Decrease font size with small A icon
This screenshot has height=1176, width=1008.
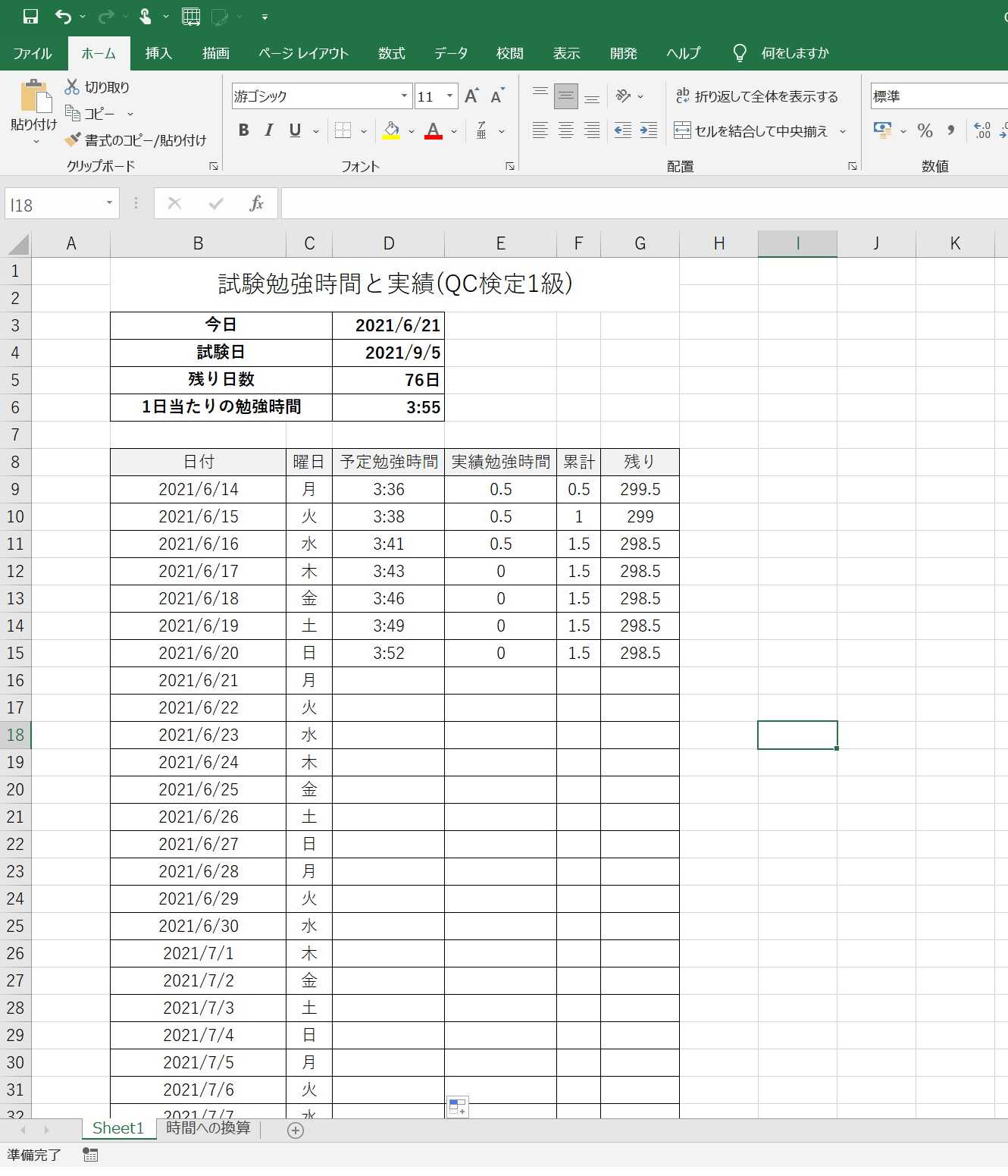point(497,96)
